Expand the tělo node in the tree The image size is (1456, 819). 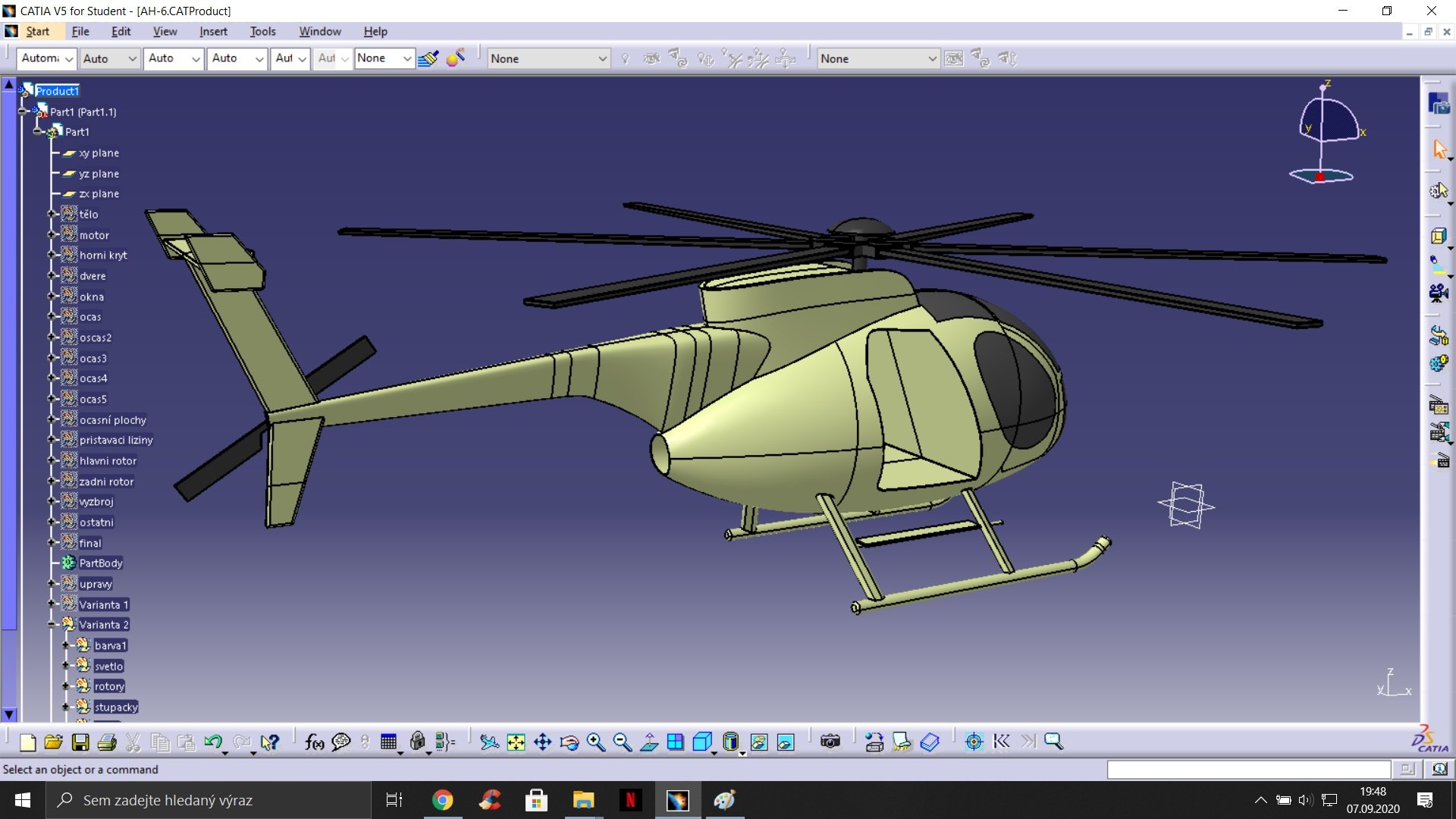tap(52, 214)
